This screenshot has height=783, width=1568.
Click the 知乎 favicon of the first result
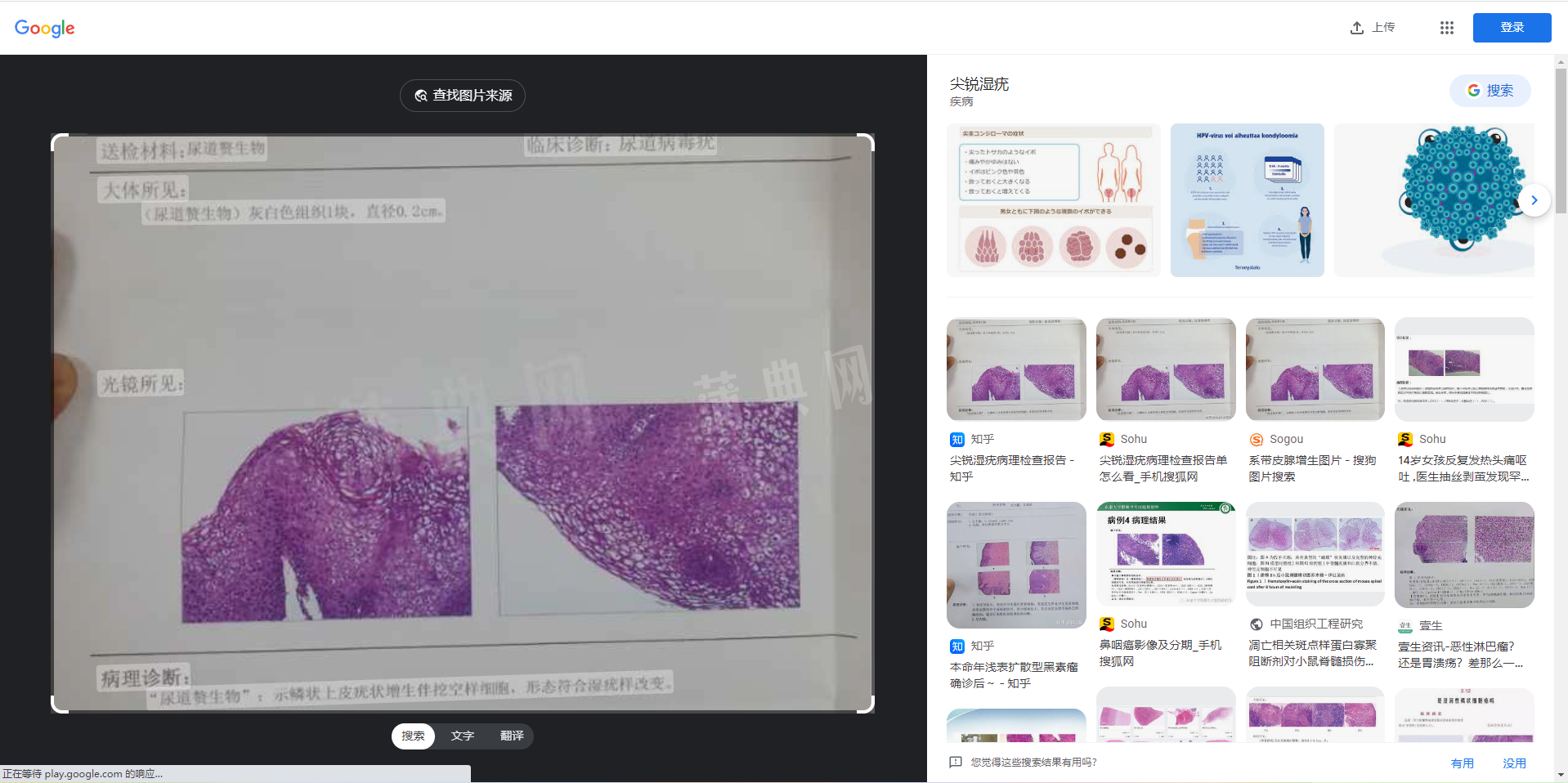(957, 440)
